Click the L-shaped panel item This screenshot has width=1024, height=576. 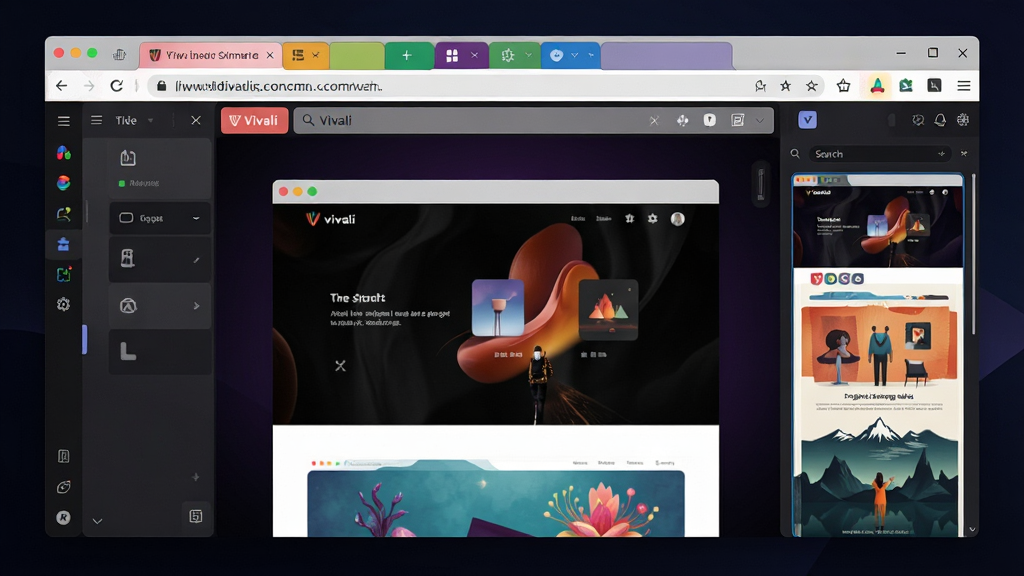[159, 352]
